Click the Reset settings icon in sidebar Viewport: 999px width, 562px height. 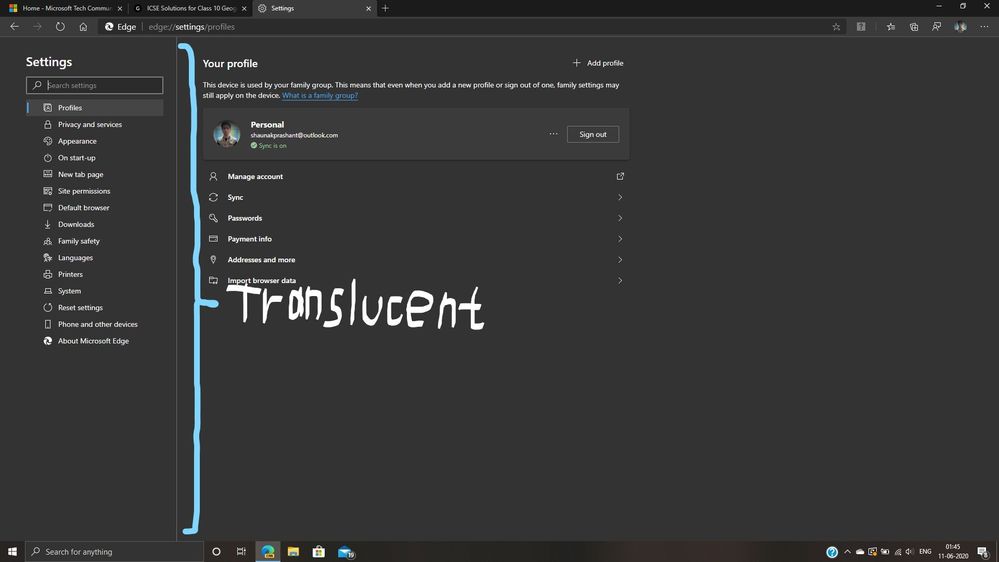(x=48, y=307)
